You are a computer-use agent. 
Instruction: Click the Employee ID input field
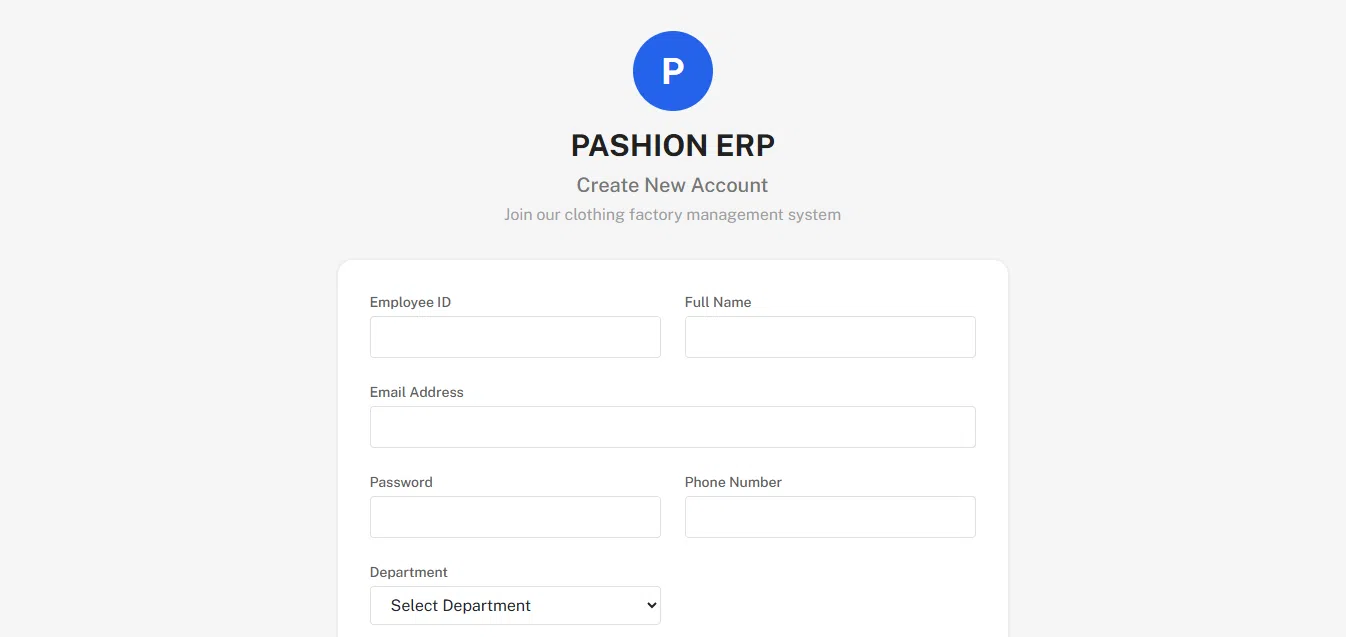coord(514,337)
